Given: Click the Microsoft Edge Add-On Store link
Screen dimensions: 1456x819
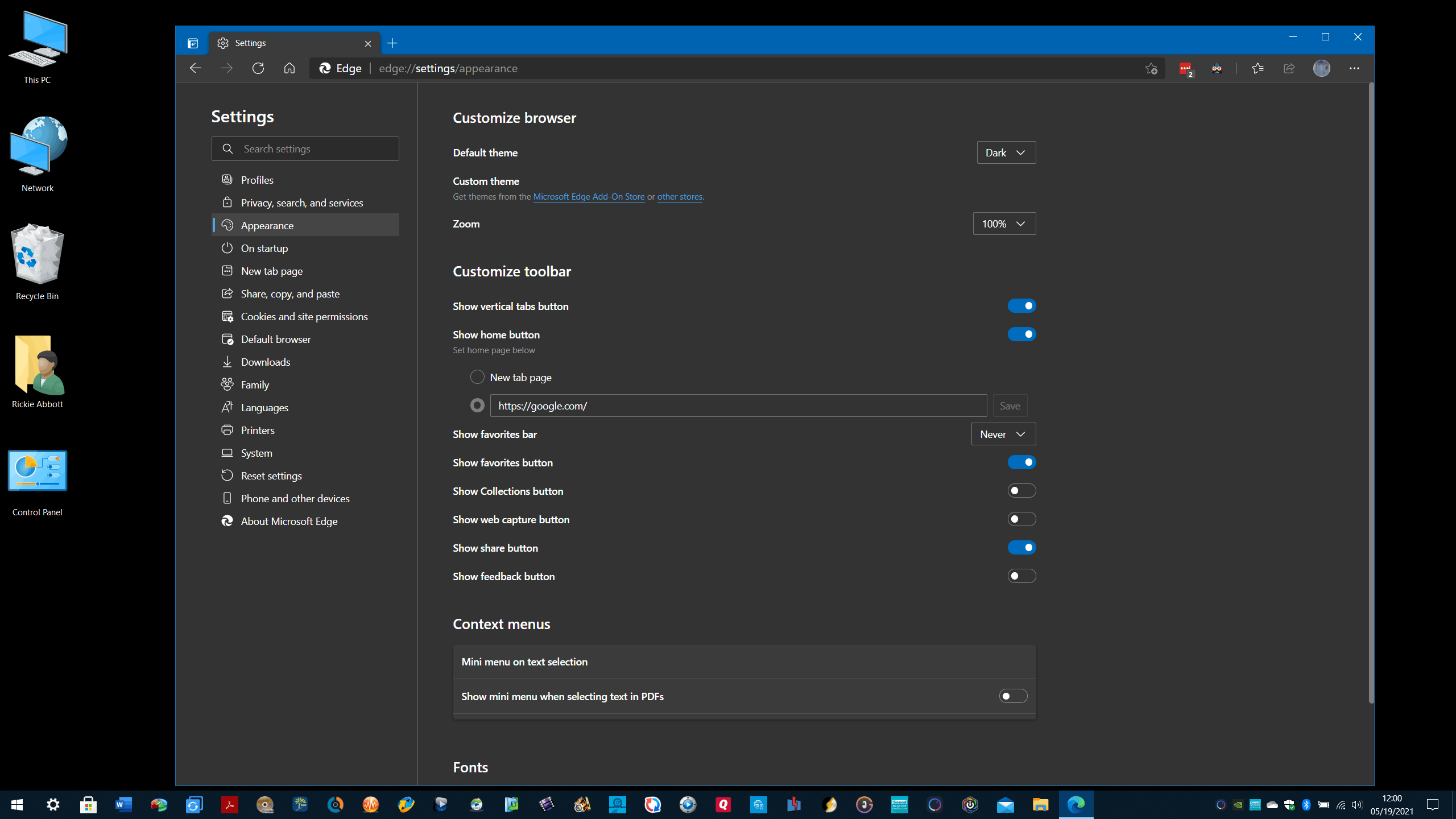Looking at the screenshot, I should pos(588,196).
